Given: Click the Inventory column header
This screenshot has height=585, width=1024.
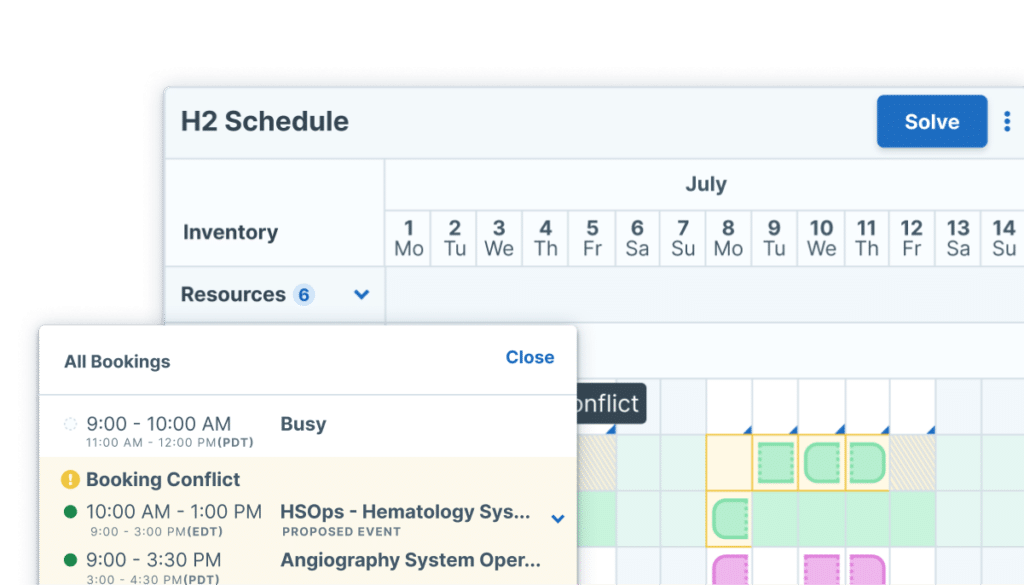Looking at the screenshot, I should pos(230,232).
